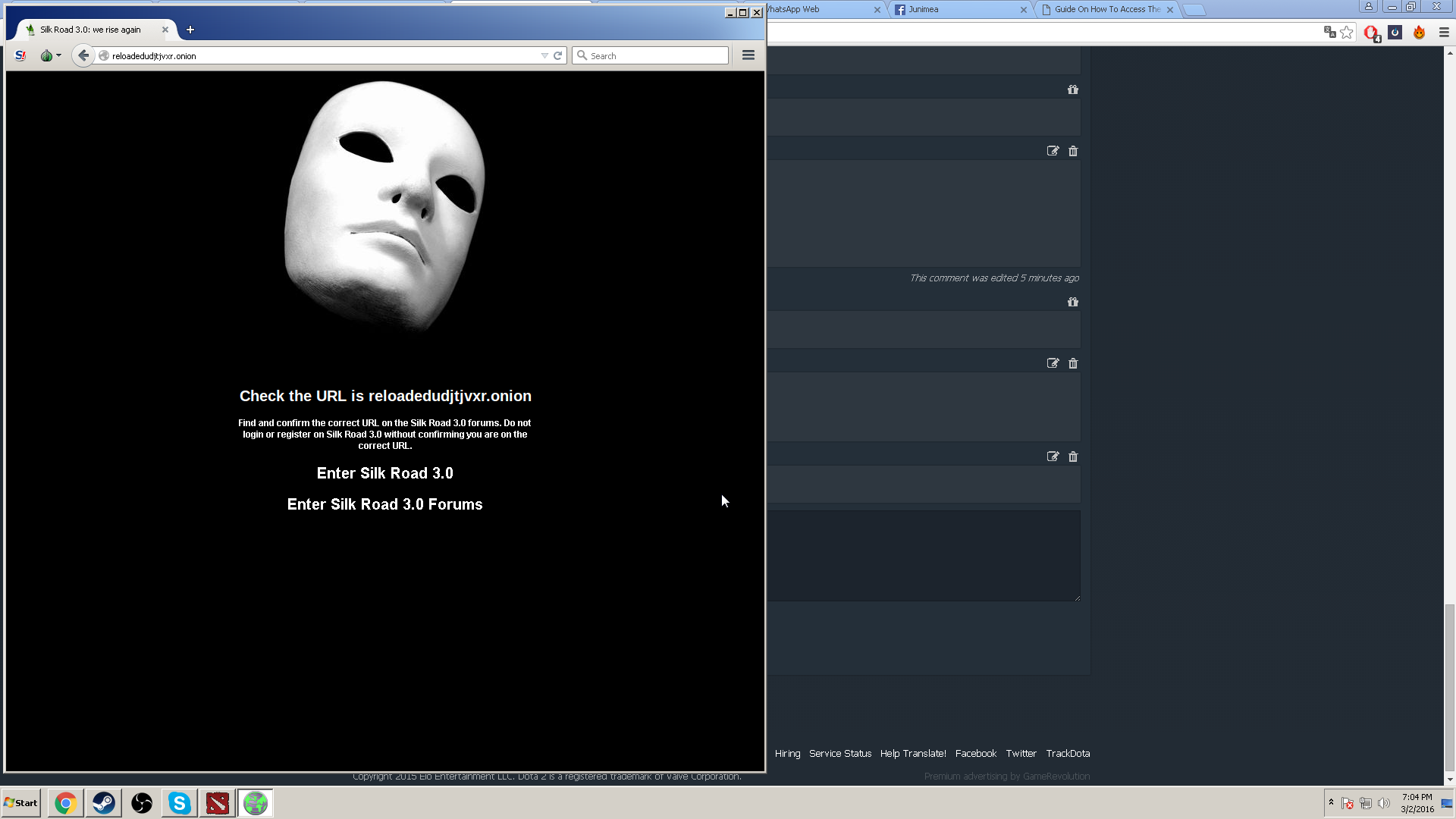
Task: Click the gift icon below the 'edited 5 minutes ago' note
Action: [1073, 302]
